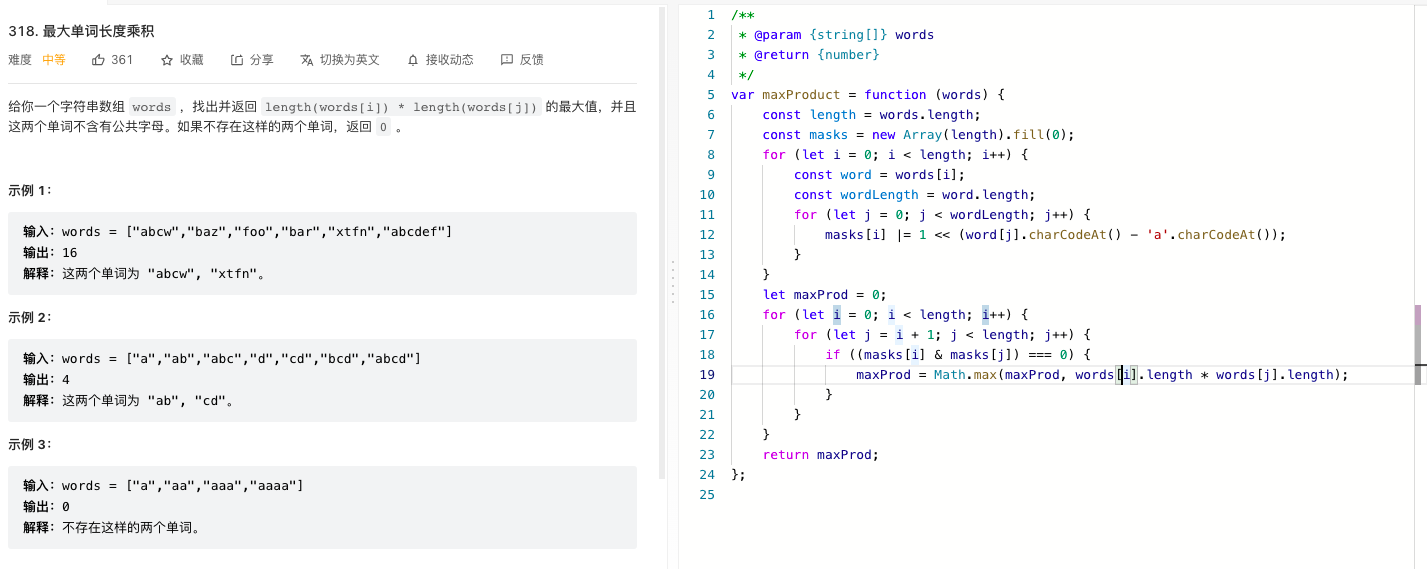Click the like count 361
The width and height of the screenshot is (1427, 569).
tap(122, 60)
